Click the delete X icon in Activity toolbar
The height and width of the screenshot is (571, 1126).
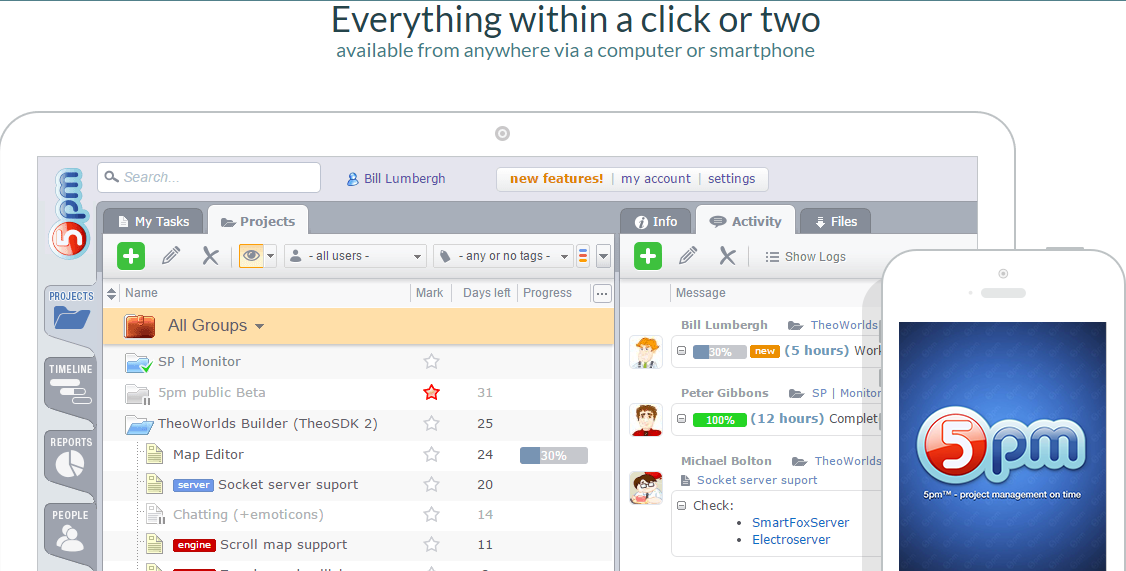[727, 256]
